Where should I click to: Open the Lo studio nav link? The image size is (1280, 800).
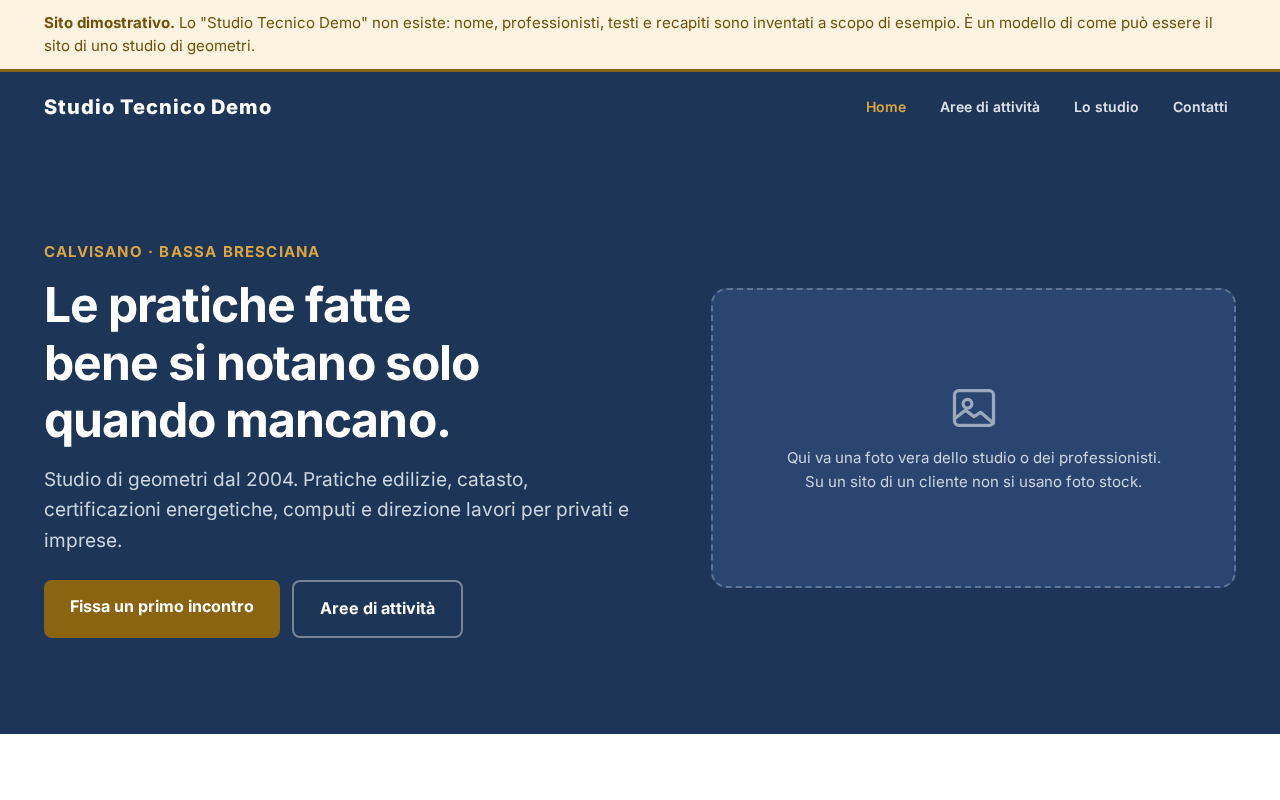pos(1106,107)
